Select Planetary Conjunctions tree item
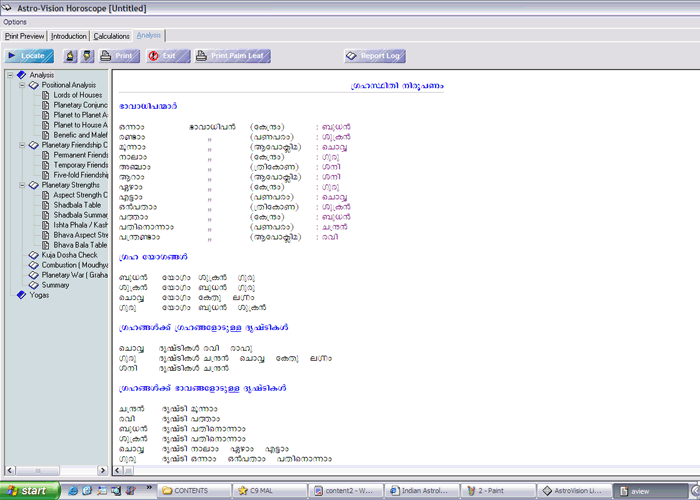This screenshot has height=500, width=700. pyautogui.click(x=80, y=105)
